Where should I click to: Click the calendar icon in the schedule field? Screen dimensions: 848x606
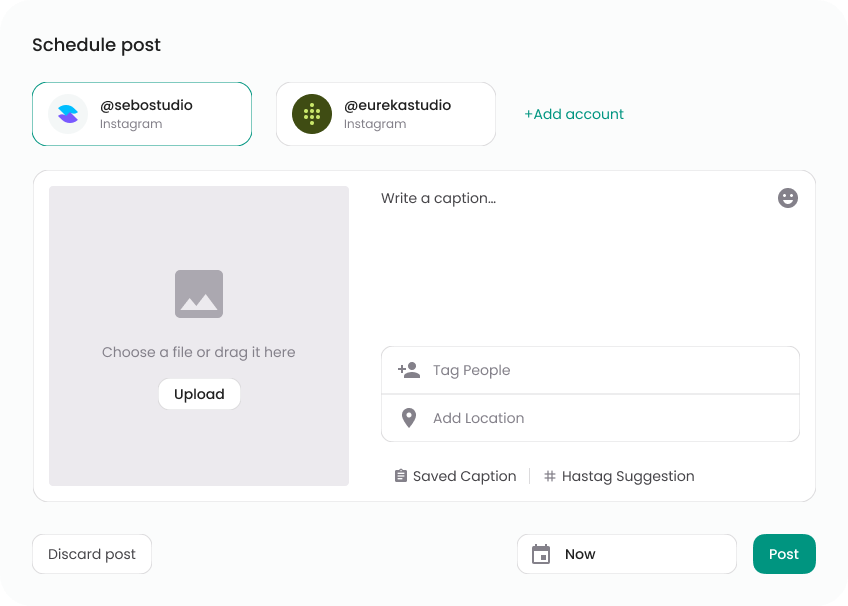coord(543,554)
